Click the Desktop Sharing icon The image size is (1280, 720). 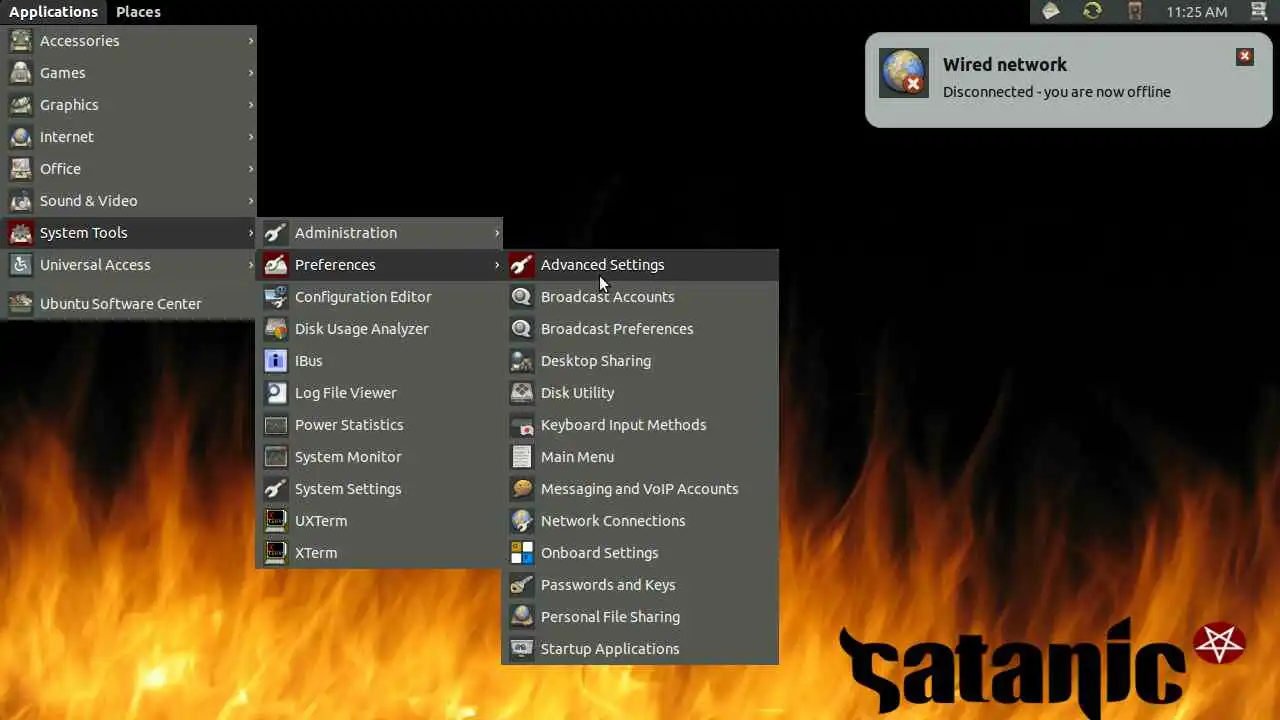(x=522, y=361)
